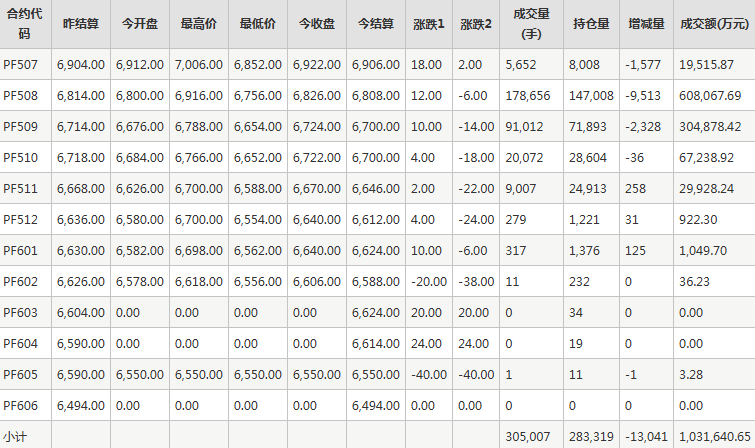The height and width of the screenshot is (448, 755).
Task: Select contract code PF605
Action: click(20, 374)
